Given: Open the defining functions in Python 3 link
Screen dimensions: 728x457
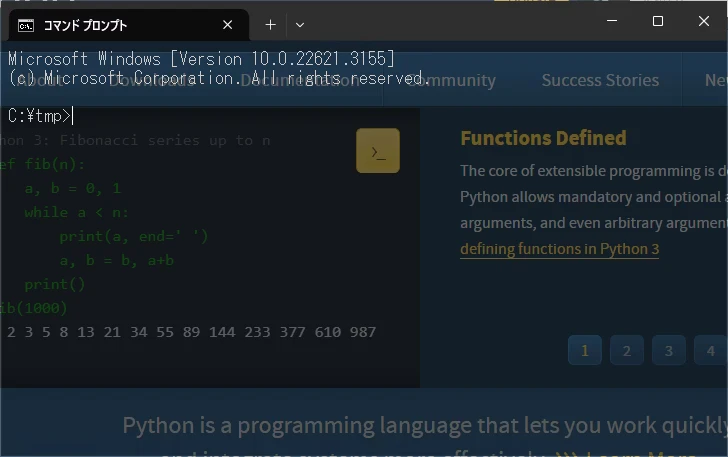Looking at the screenshot, I should pyautogui.click(x=559, y=249).
